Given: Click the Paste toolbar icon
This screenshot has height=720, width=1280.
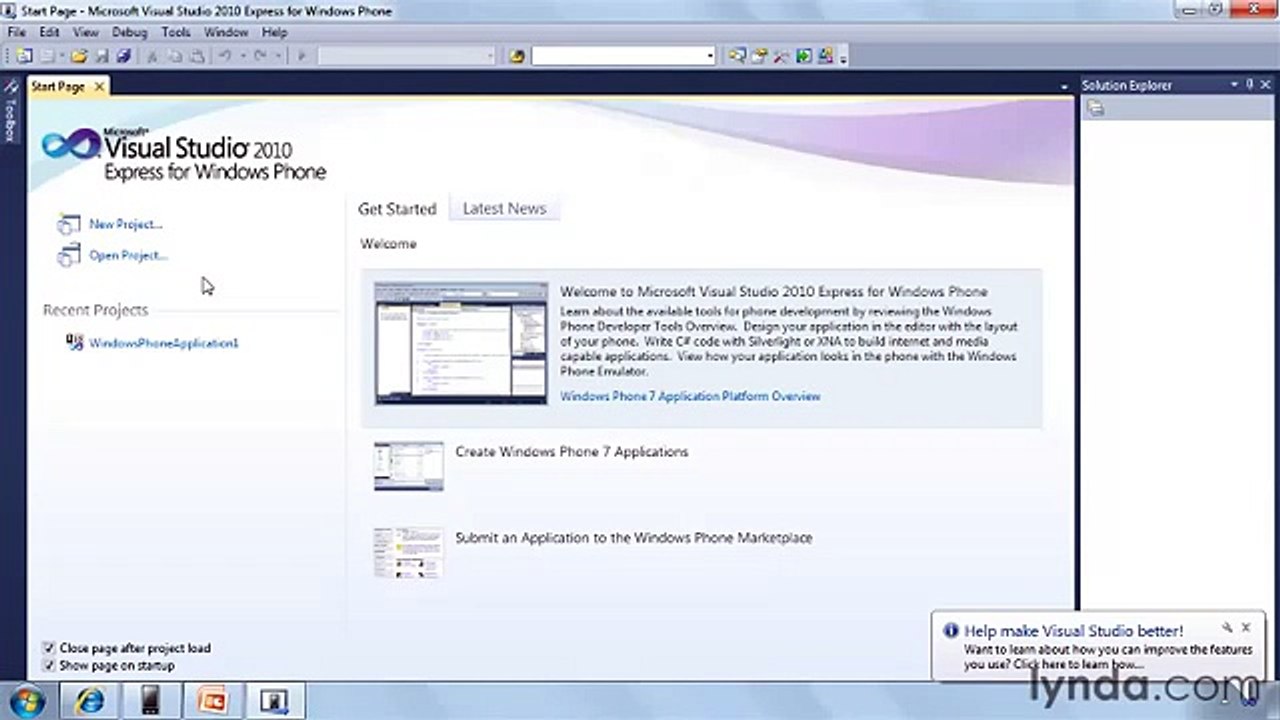Looking at the screenshot, I should (197, 56).
